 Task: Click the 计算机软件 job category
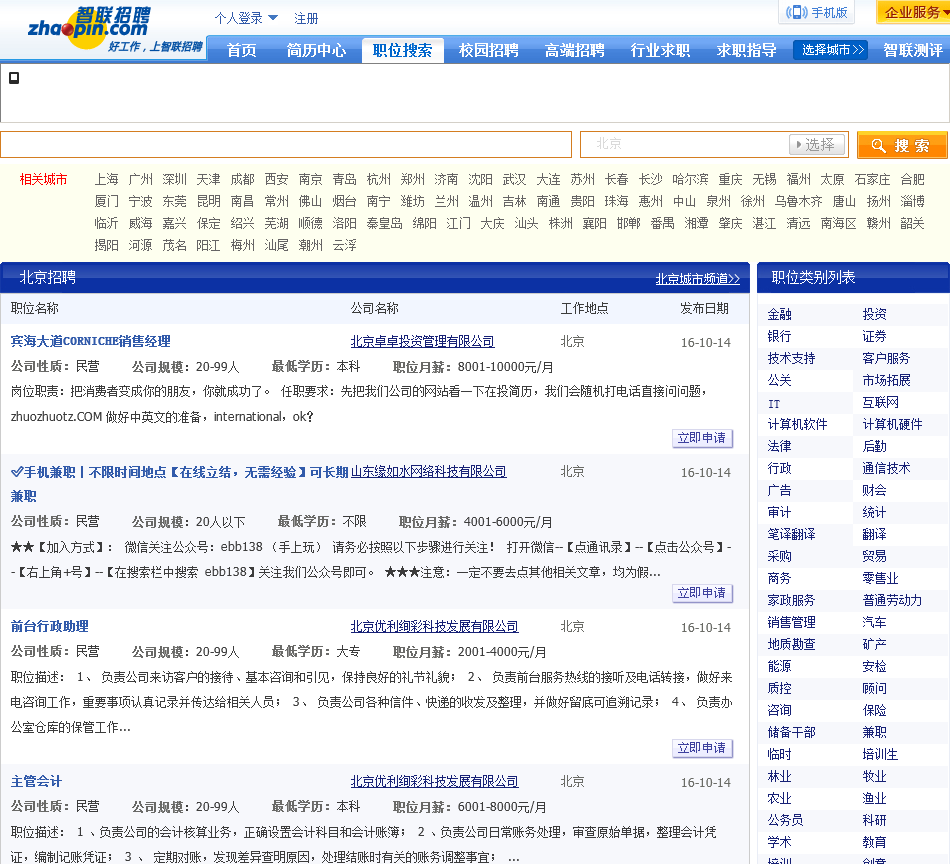[797, 424]
